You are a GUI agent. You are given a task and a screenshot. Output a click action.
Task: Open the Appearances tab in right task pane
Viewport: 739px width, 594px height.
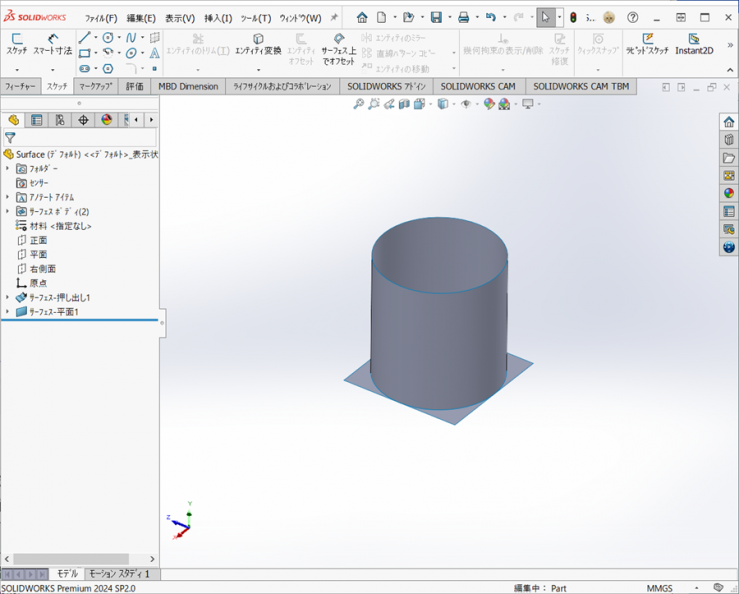(729, 193)
